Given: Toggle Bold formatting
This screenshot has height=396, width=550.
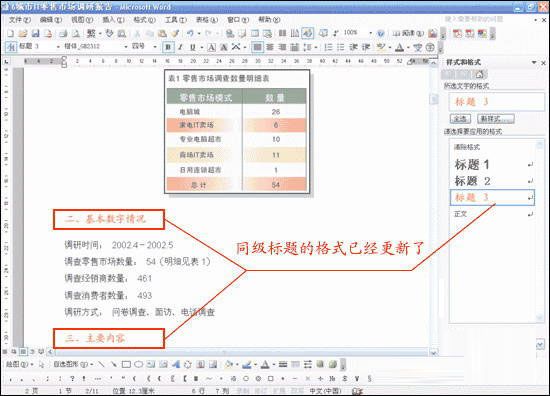Looking at the screenshot, I should [168, 47].
